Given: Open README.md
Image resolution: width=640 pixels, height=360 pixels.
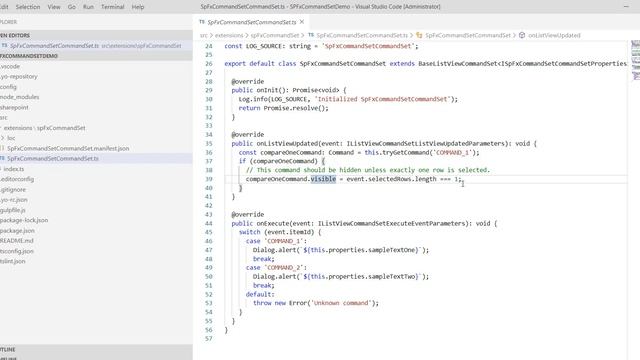Looking at the screenshot, I should (x=17, y=241).
